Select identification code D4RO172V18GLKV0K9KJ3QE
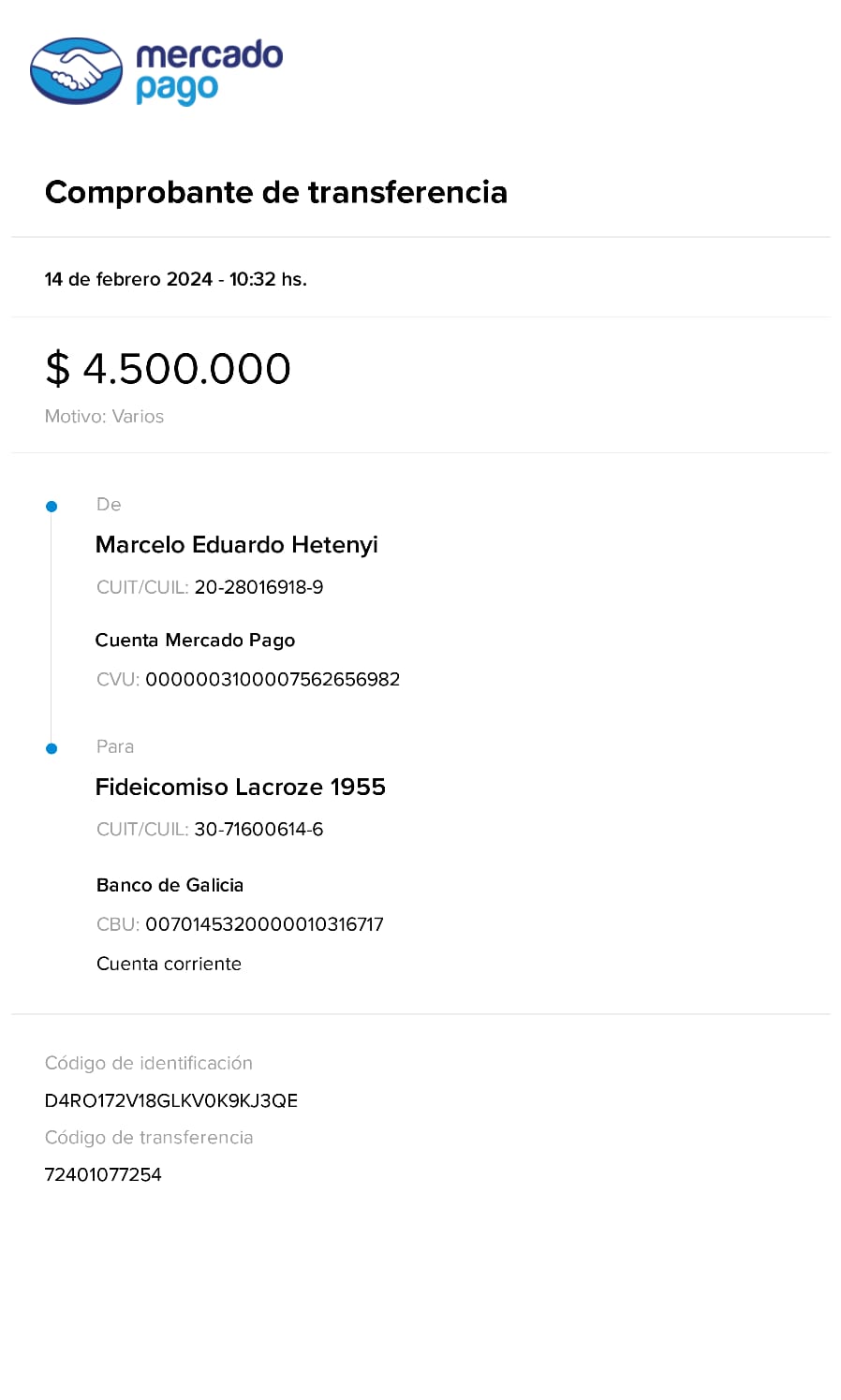 171,1100
